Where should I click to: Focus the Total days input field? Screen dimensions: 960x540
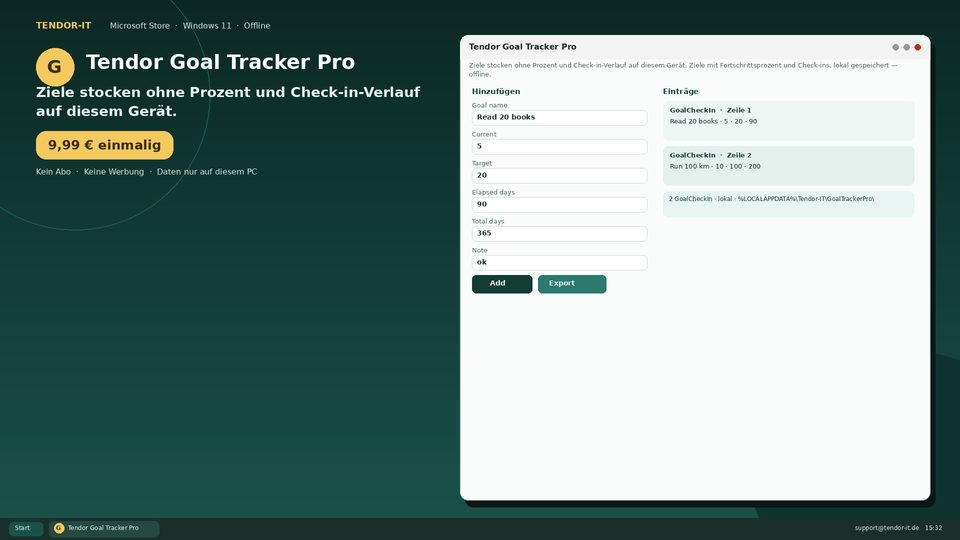point(559,233)
